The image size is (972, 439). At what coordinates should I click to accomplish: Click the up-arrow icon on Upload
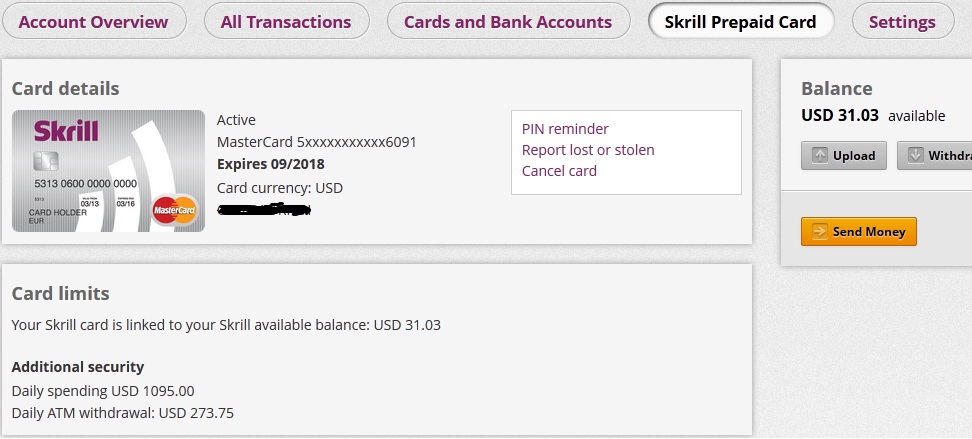click(x=820, y=155)
